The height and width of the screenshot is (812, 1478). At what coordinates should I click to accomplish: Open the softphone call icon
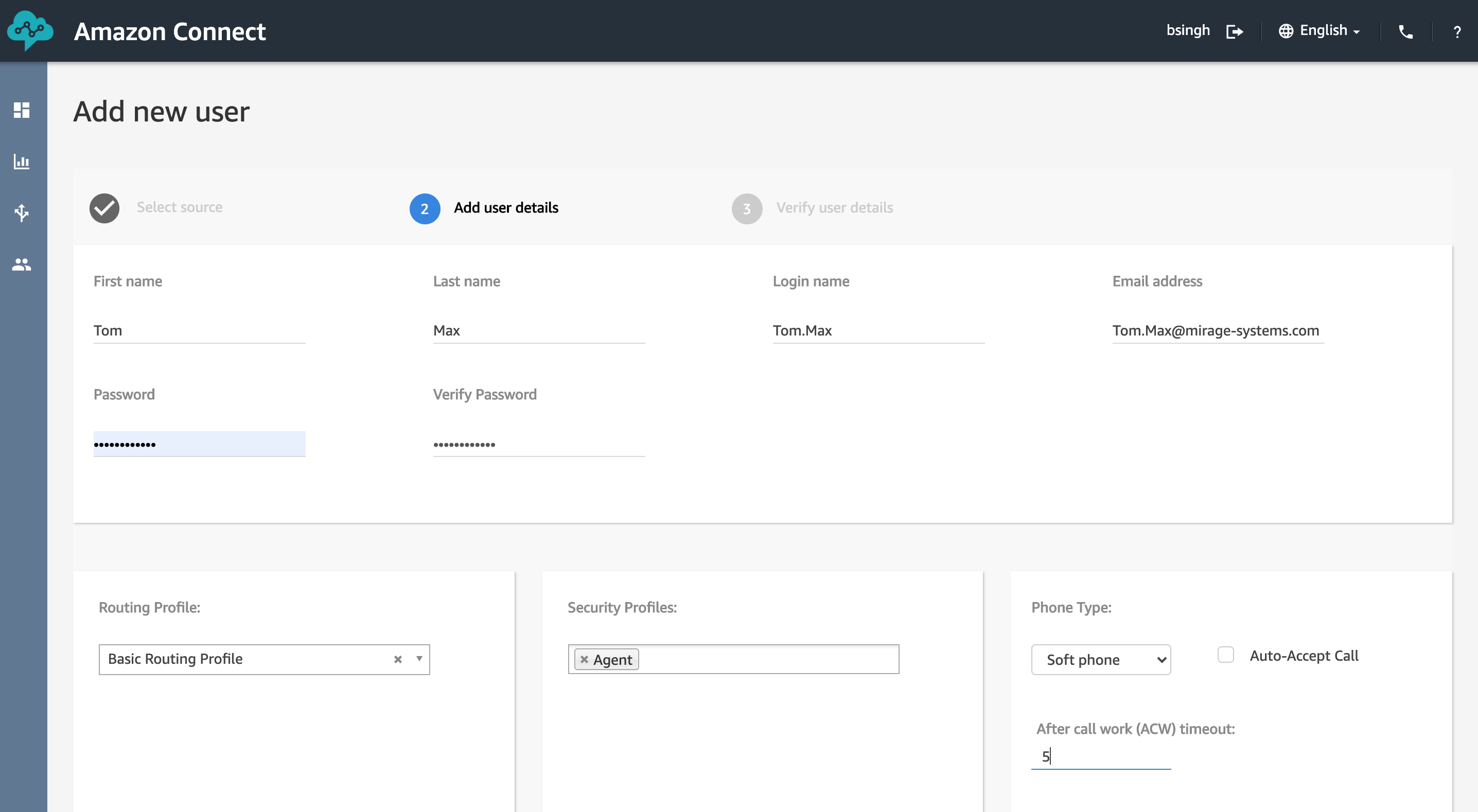[x=1405, y=31]
